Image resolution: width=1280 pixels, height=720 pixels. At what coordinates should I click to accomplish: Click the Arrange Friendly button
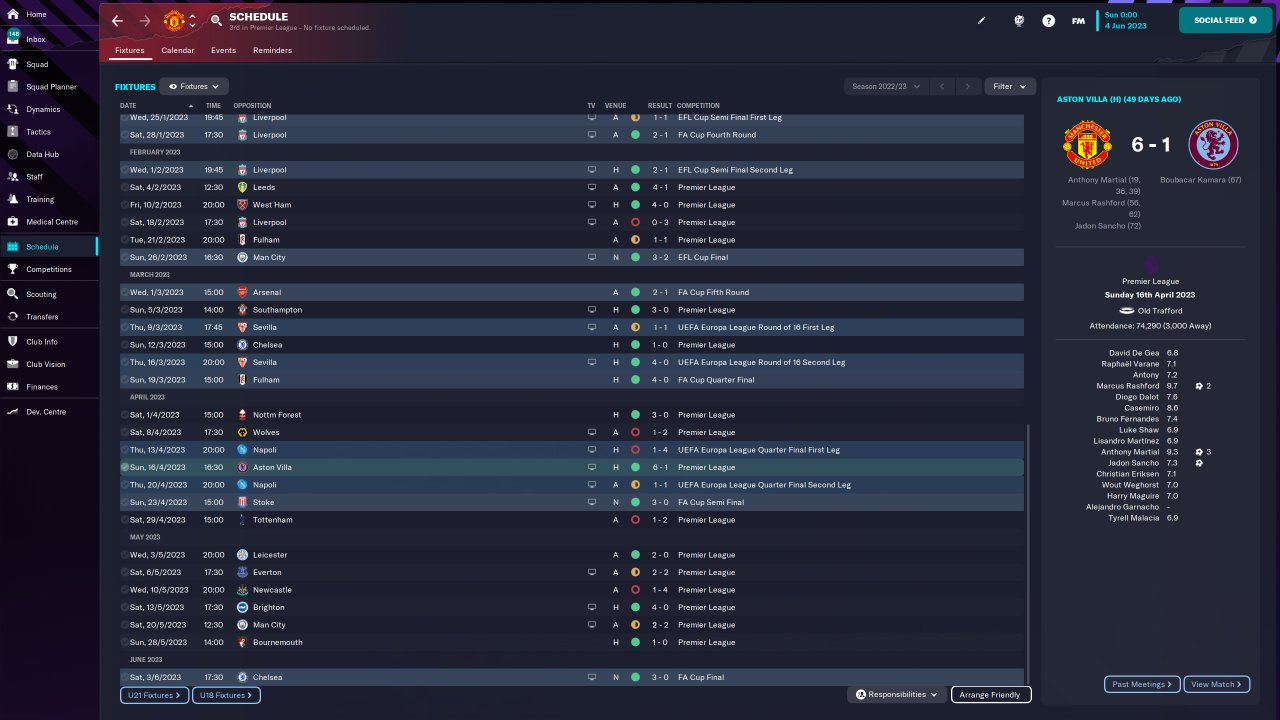pos(991,694)
